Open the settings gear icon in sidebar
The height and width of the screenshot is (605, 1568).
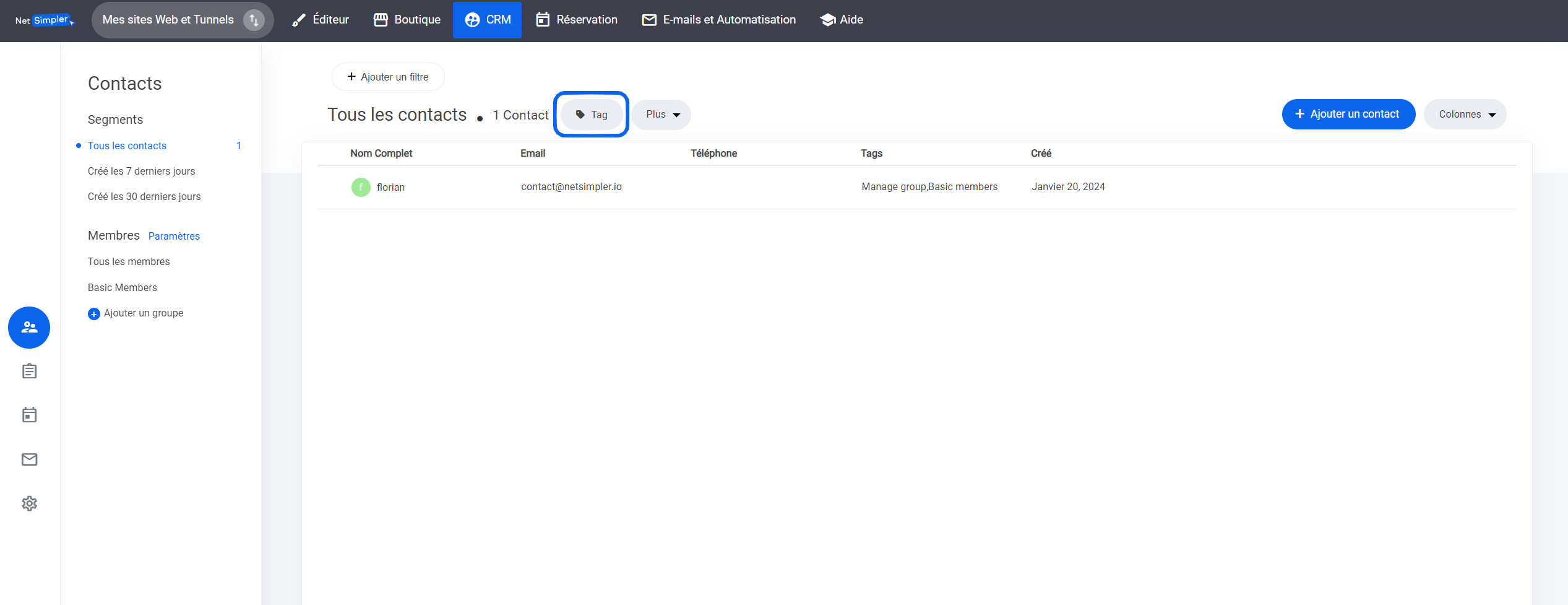pyautogui.click(x=29, y=503)
